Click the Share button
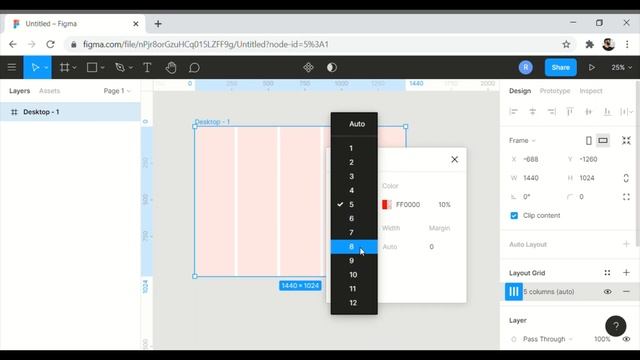The image size is (640, 360). tap(560, 67)
